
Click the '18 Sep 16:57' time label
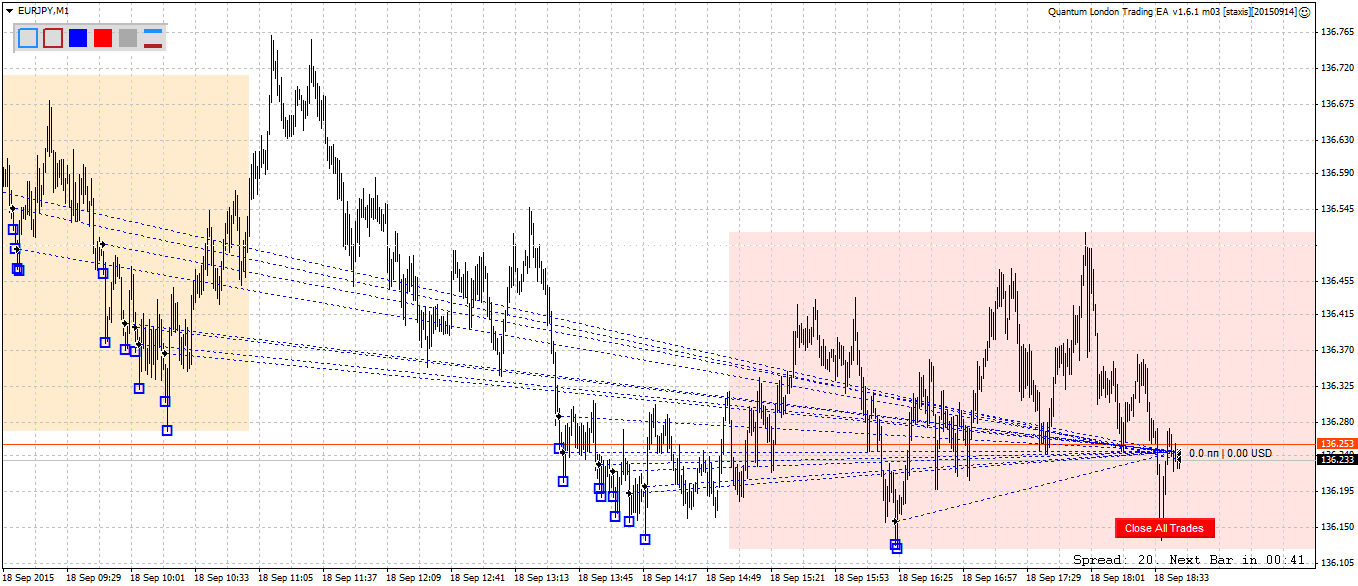990,578
